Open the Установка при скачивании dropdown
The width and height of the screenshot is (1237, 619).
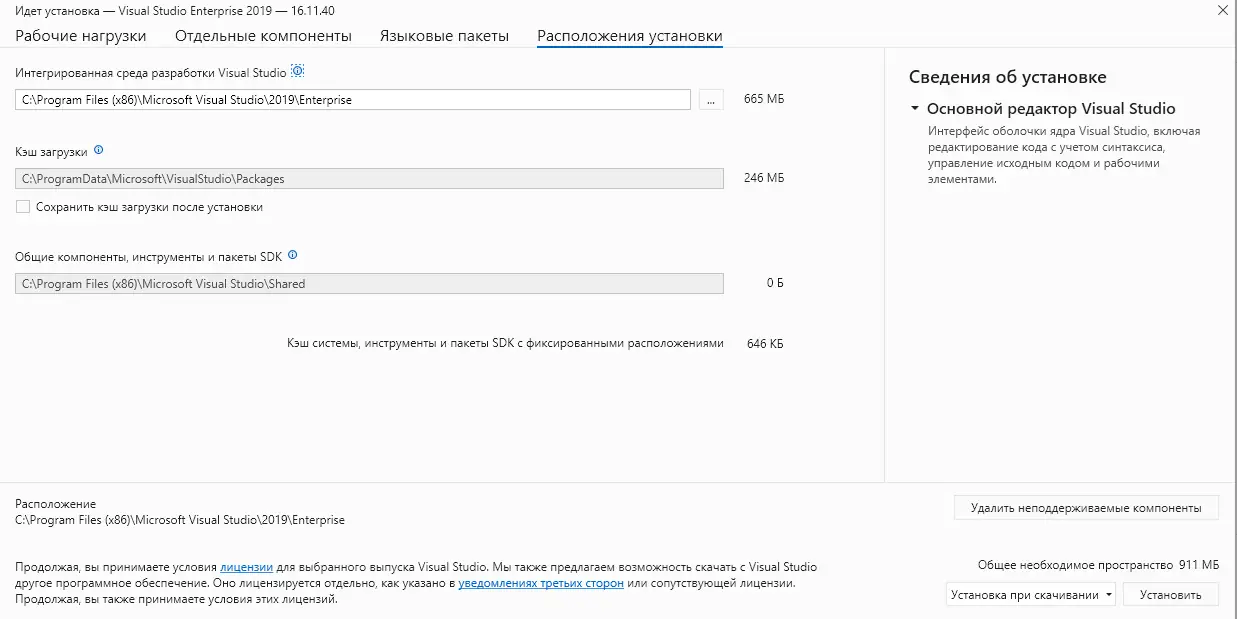coord(1030,594)
